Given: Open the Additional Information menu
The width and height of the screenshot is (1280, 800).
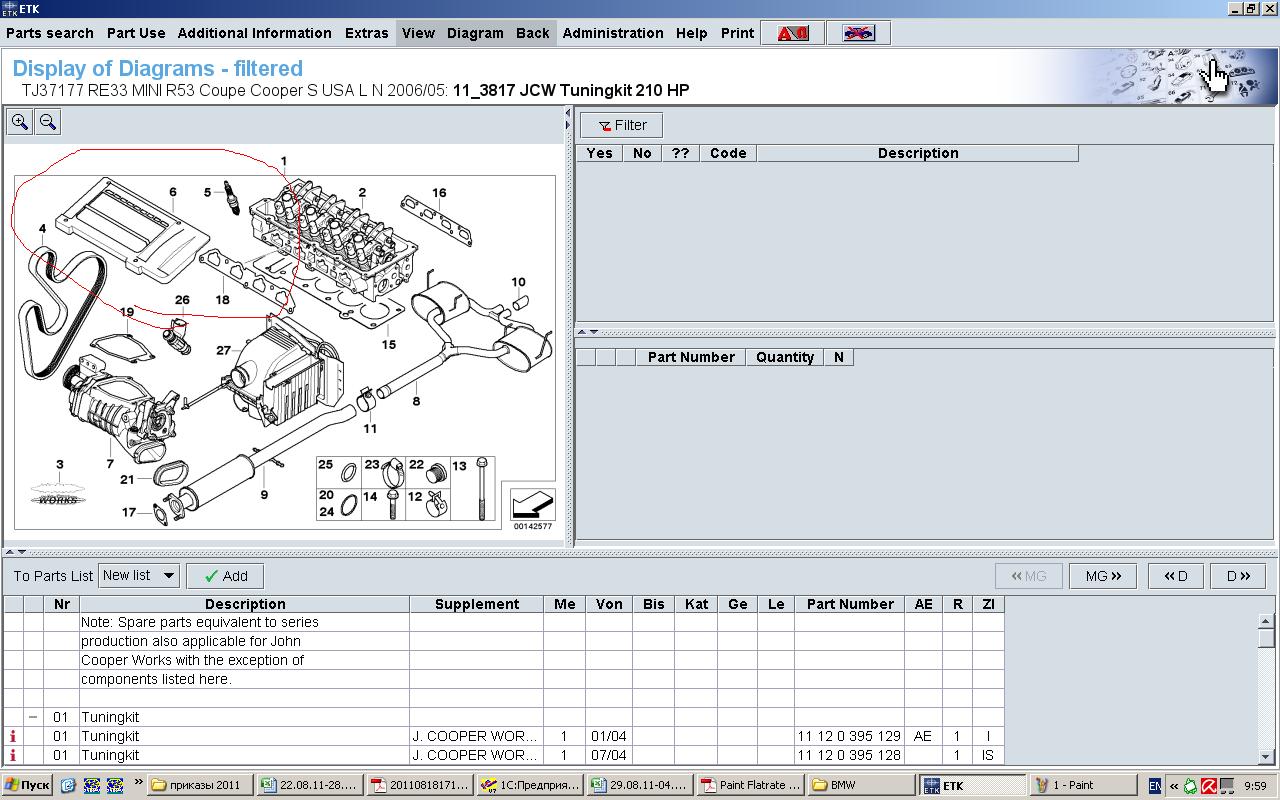Looking at the screenshot, I should coord(255,33).
